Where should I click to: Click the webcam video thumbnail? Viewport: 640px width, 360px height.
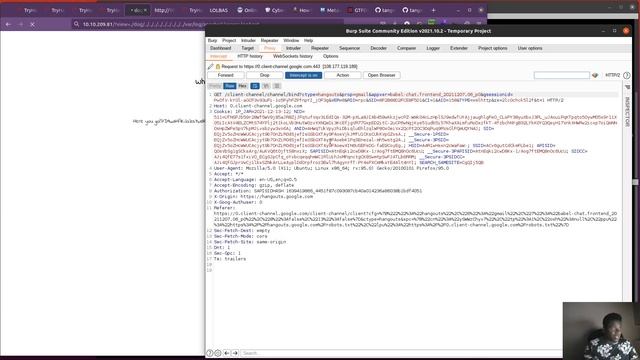click(x=601, y=331)
